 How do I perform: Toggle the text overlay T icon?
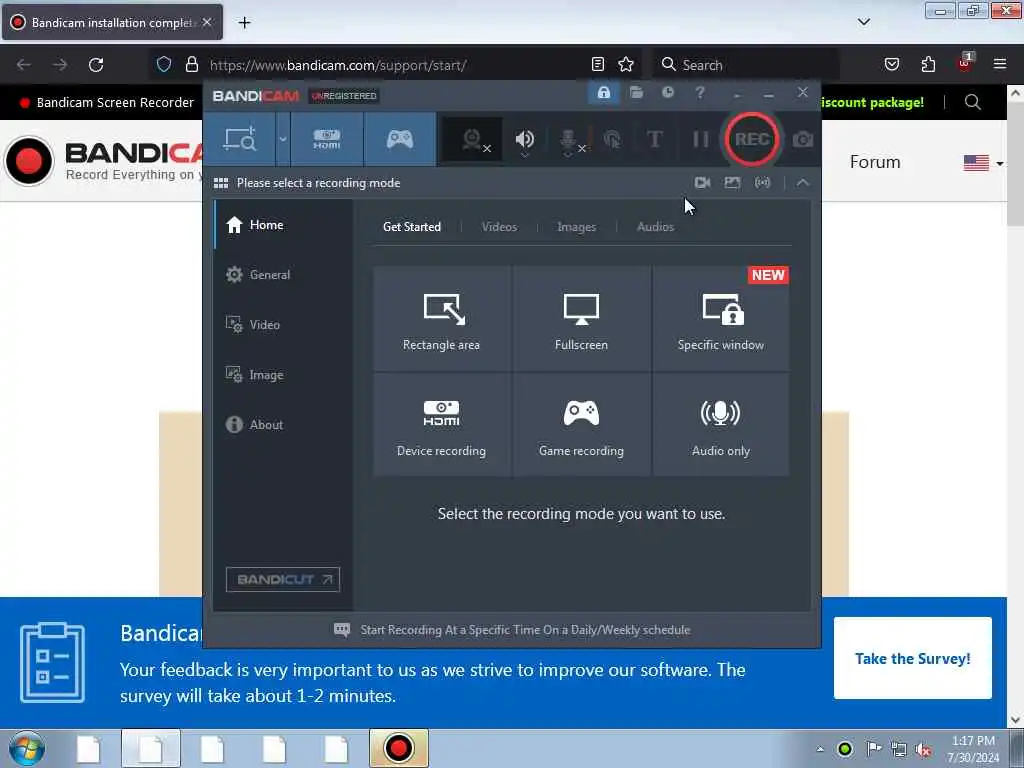pyautogui.click(x=654, y=139)
